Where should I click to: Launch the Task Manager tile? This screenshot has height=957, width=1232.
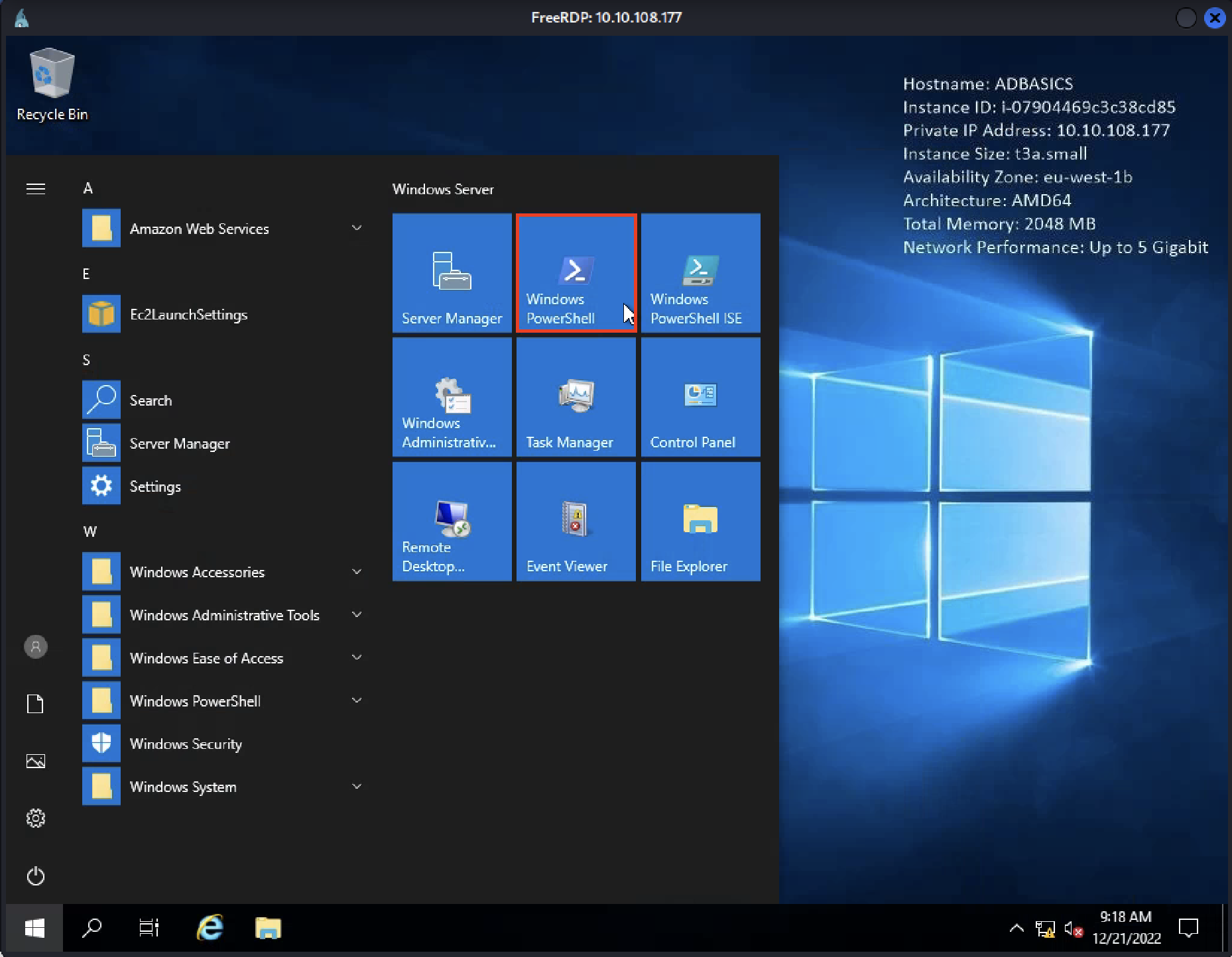[576, 397]
